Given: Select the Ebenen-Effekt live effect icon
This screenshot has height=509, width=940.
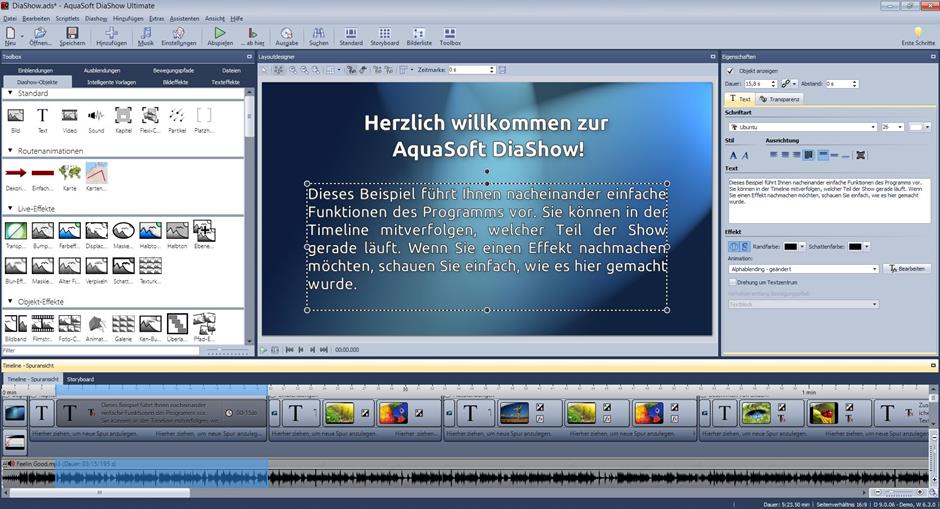Looking at the screenshot, I should tap(204, 230).
